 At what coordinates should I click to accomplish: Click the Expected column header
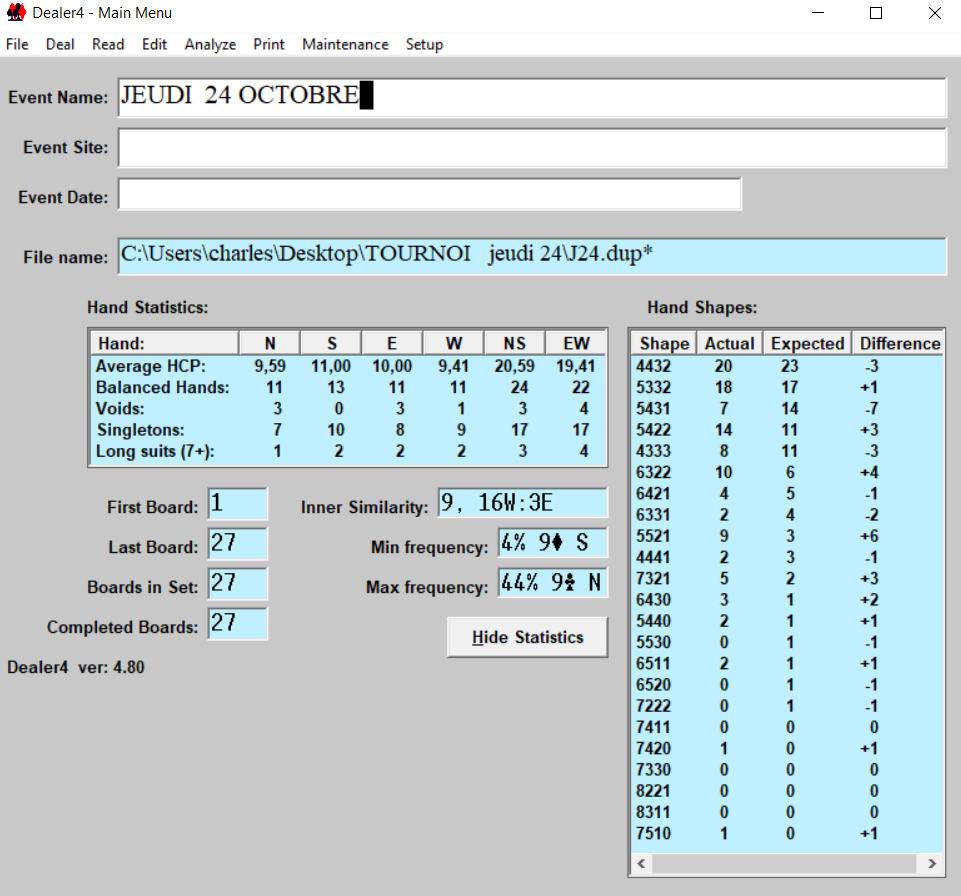pos(807,343)
